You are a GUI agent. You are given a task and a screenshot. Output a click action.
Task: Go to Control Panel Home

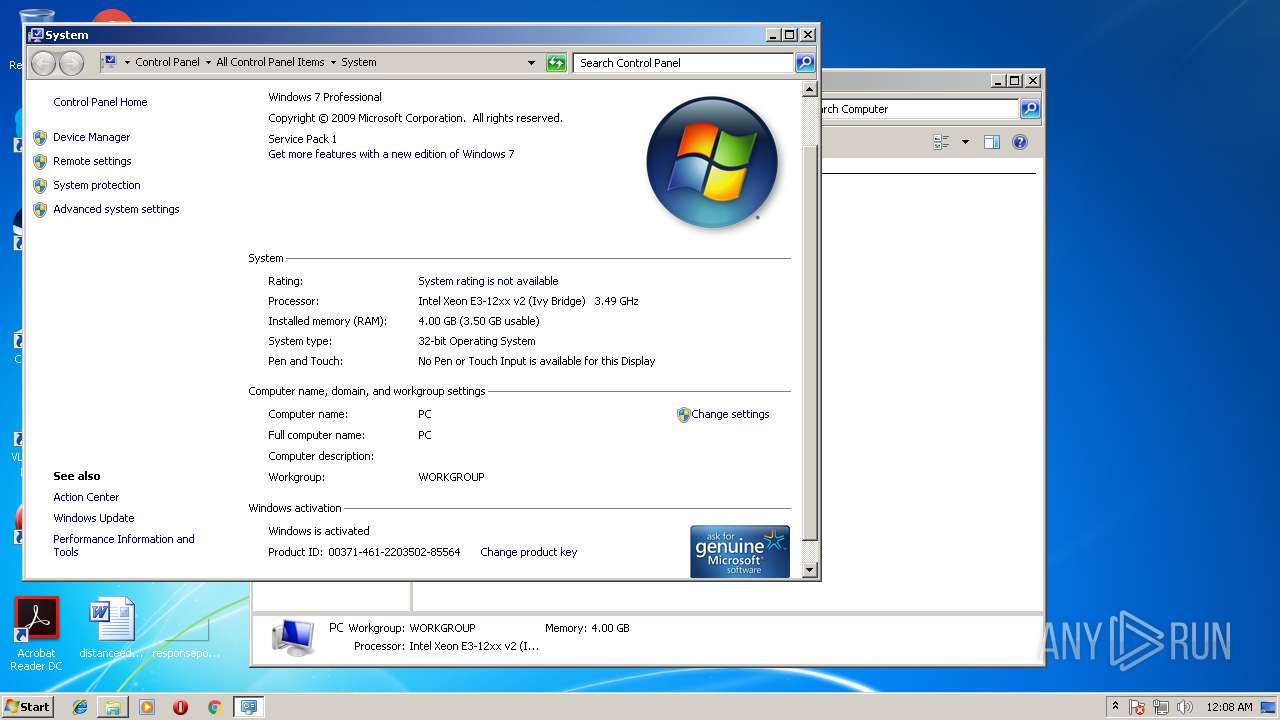pyautogui.click(x=100, y=102)
